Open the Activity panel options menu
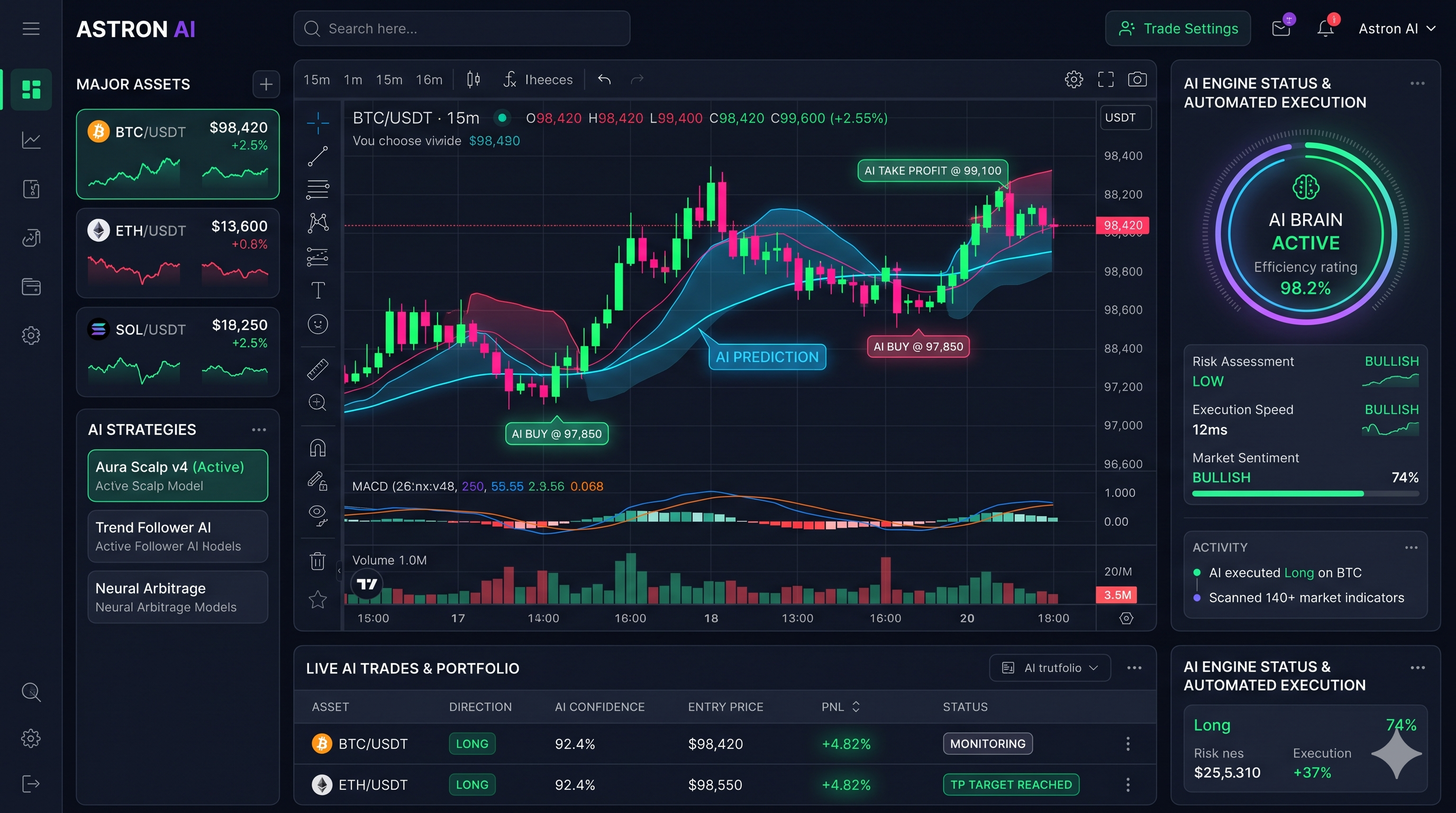This screenshot has height=813, width=1456. (1412, 547)
